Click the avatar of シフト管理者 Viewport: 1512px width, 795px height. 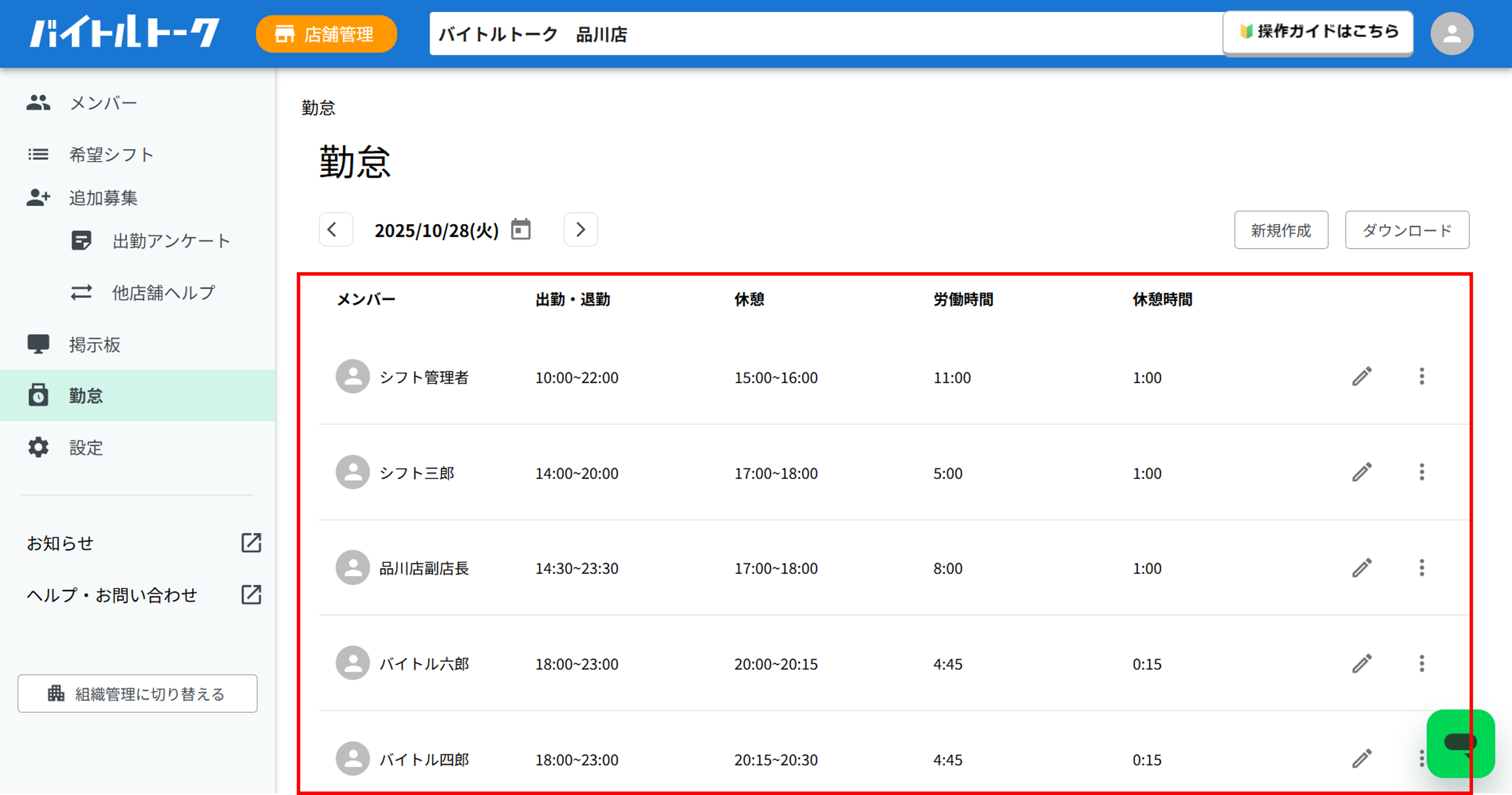[x=353, y=376]
